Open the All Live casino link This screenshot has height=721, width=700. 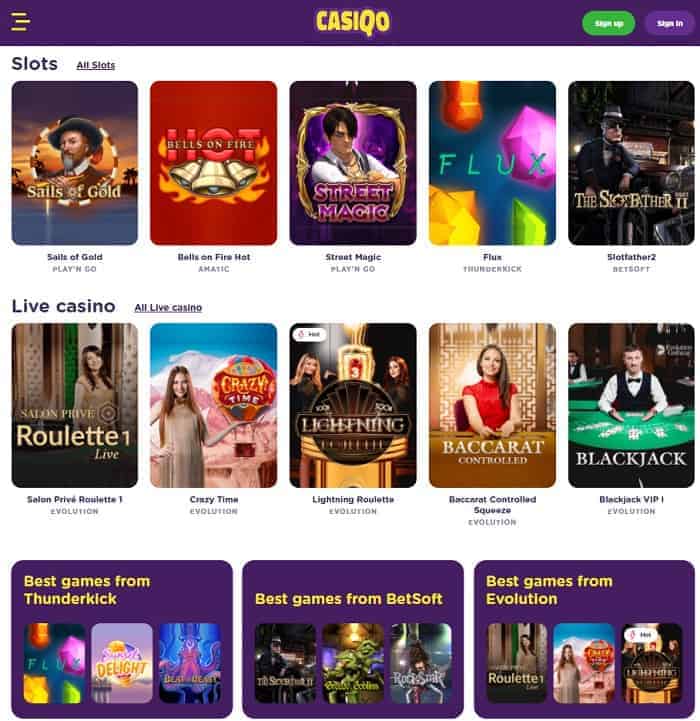(x=168, y=308)
